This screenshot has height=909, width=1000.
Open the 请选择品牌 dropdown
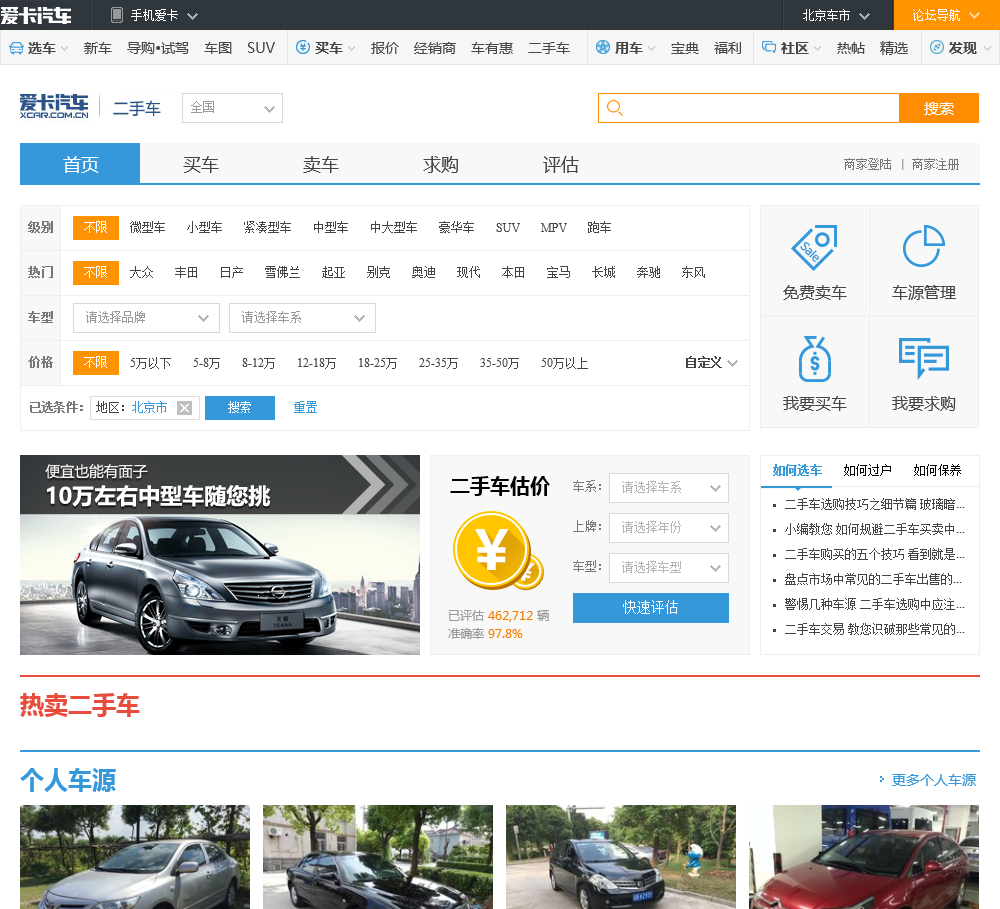[x=147, y=318]
